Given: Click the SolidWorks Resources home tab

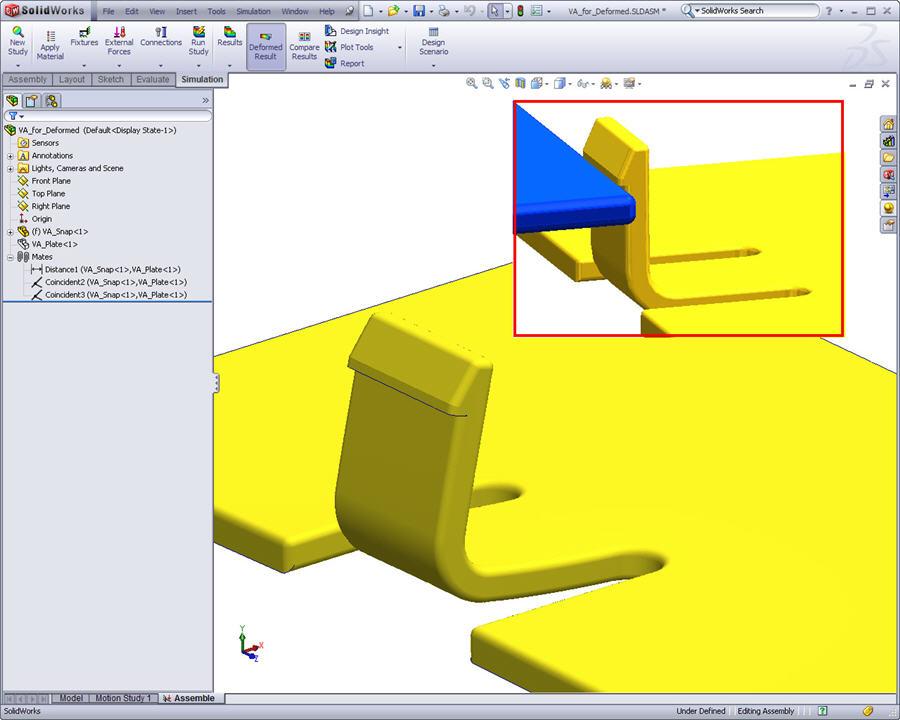Looking at the screenshot, I should point(889,124).
